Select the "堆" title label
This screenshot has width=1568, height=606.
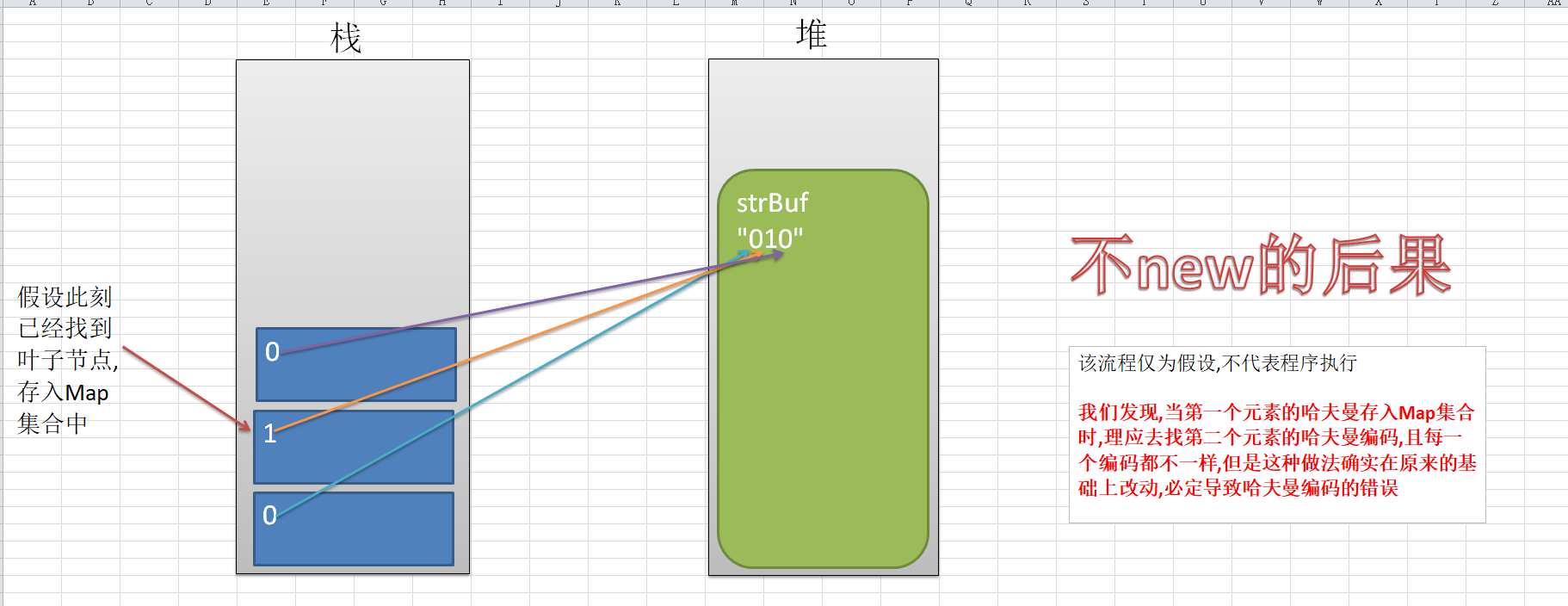812,34
